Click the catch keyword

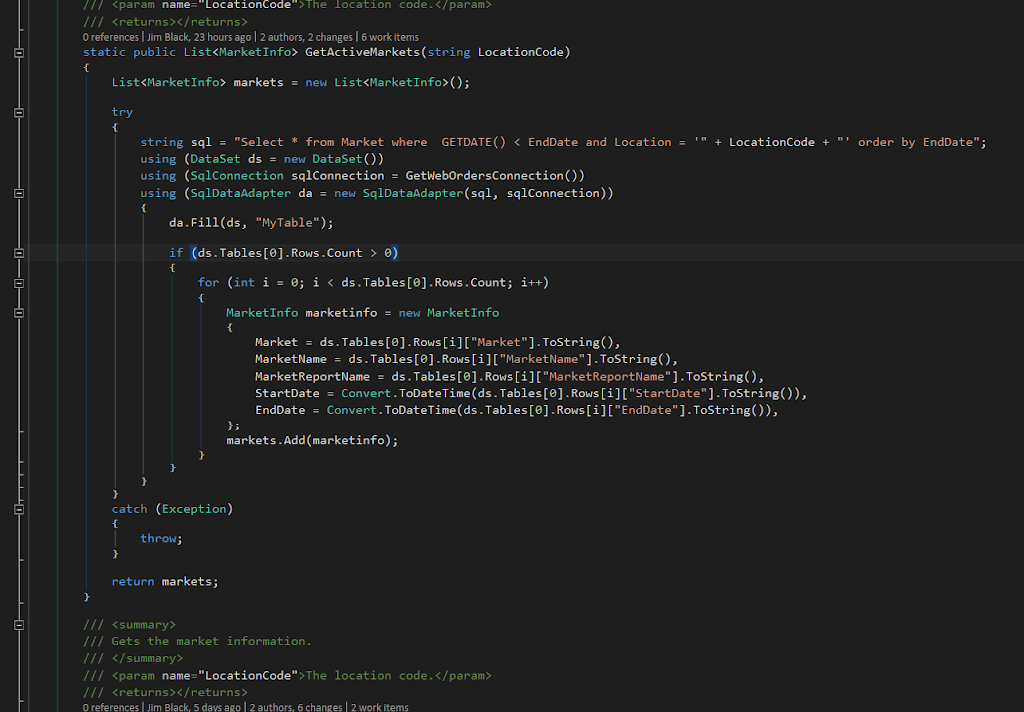pyautogui.click(x=129, y=509)
